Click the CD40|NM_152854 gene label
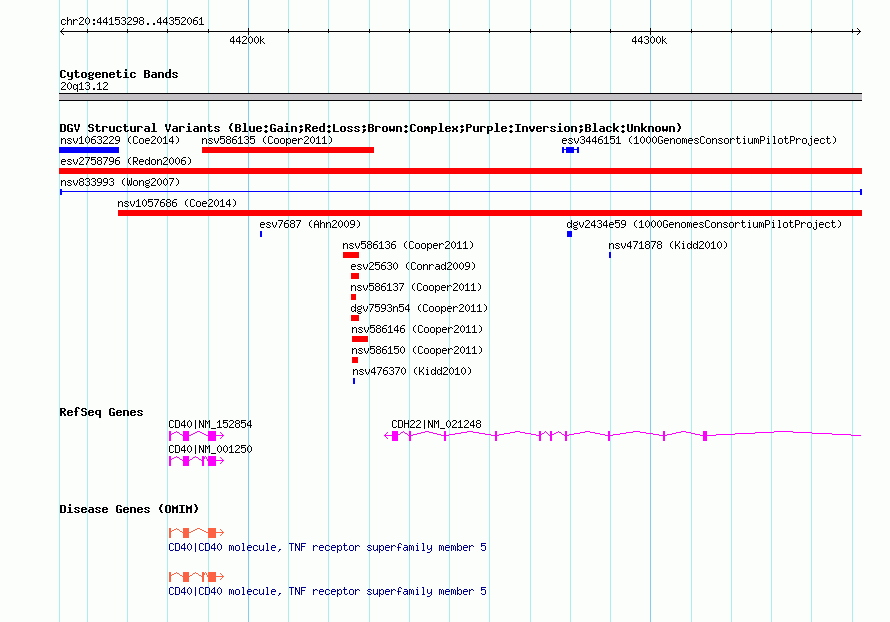This screenshot has height=622, width=890. (x=210, y=424)
